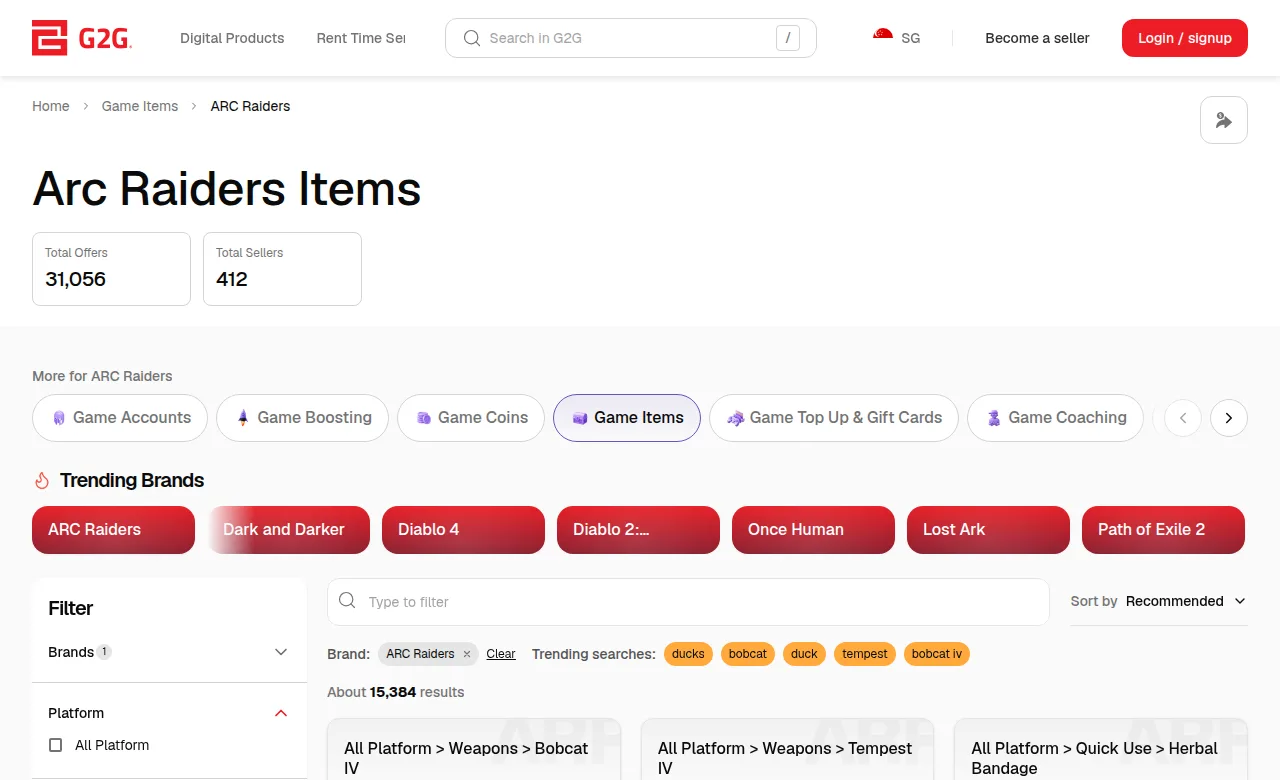Select Once Human trending brand
The height and width of the screenshot is (780, 1280).
tap(814, 530)
